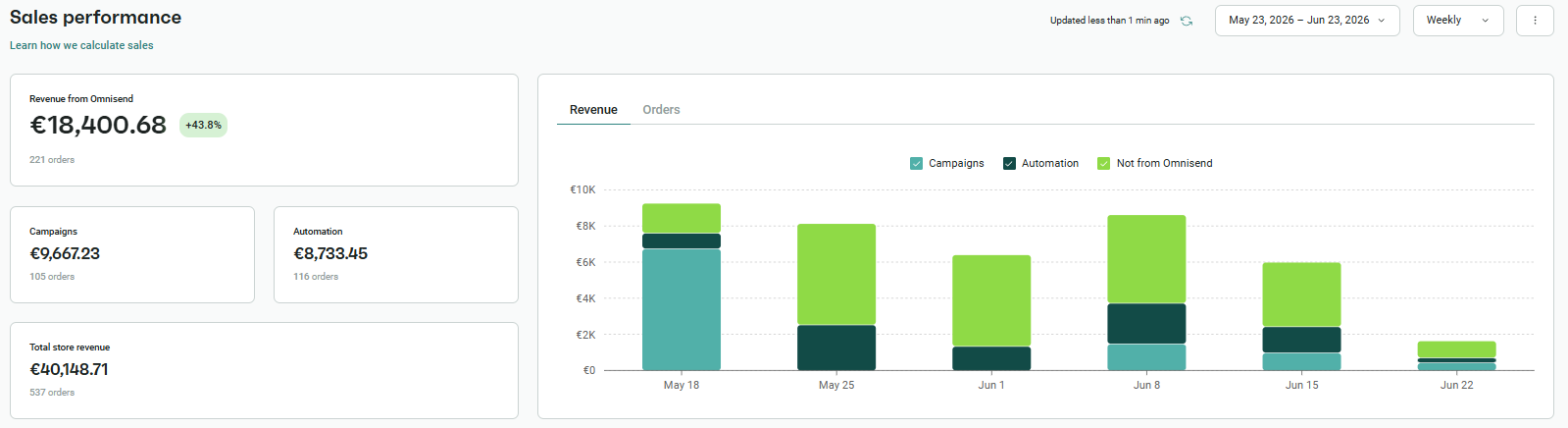Click the Jun 8 Campaigns teal bar segment
The width and height of the screenshot is (1568, 428).
point(1146,357)
